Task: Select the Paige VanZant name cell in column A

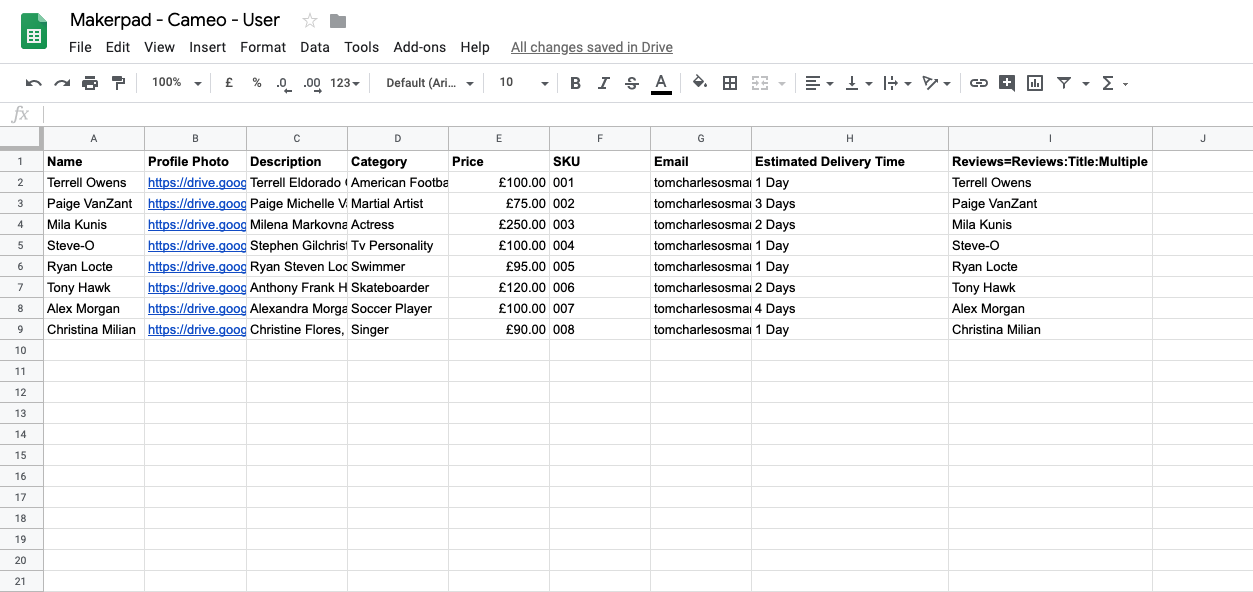Action: click(x=94, y=203)
